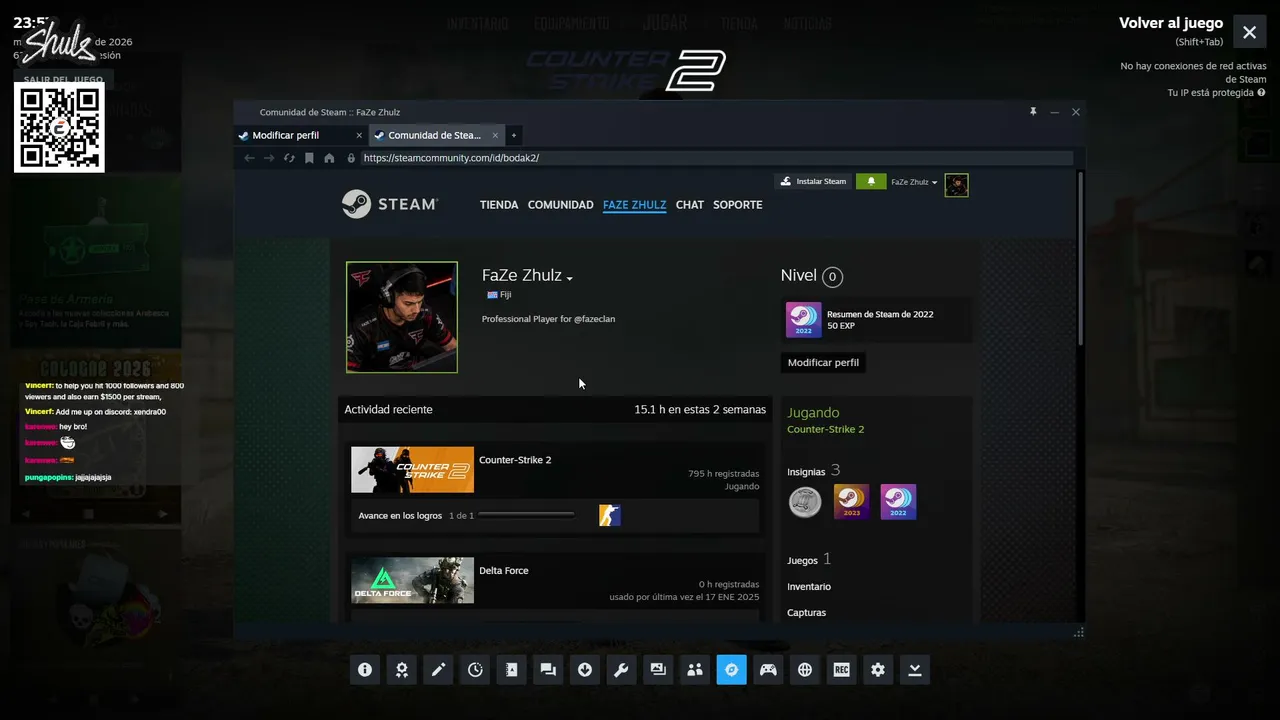Open the game overview info icon
Screen dimensions: 1280x720
coord(365,670)
